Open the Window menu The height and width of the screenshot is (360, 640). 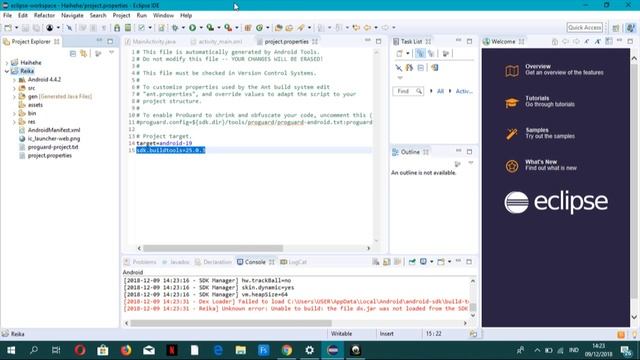coord(163,15)
